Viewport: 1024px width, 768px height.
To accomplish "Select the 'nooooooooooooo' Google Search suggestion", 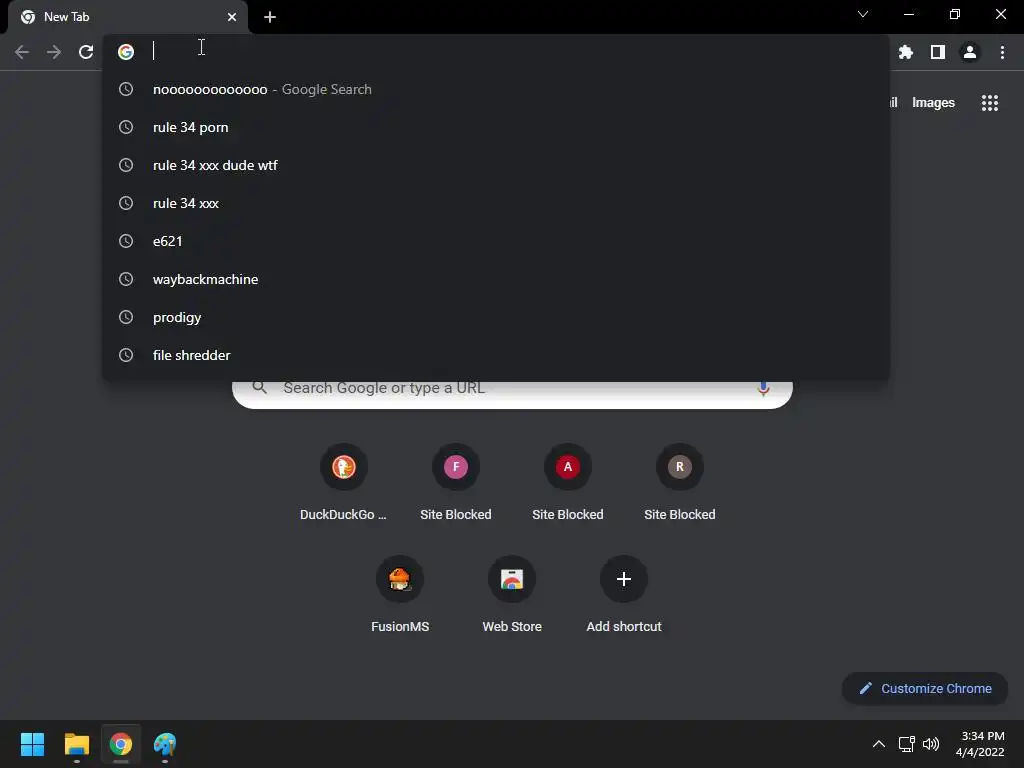I will point(496,89).
